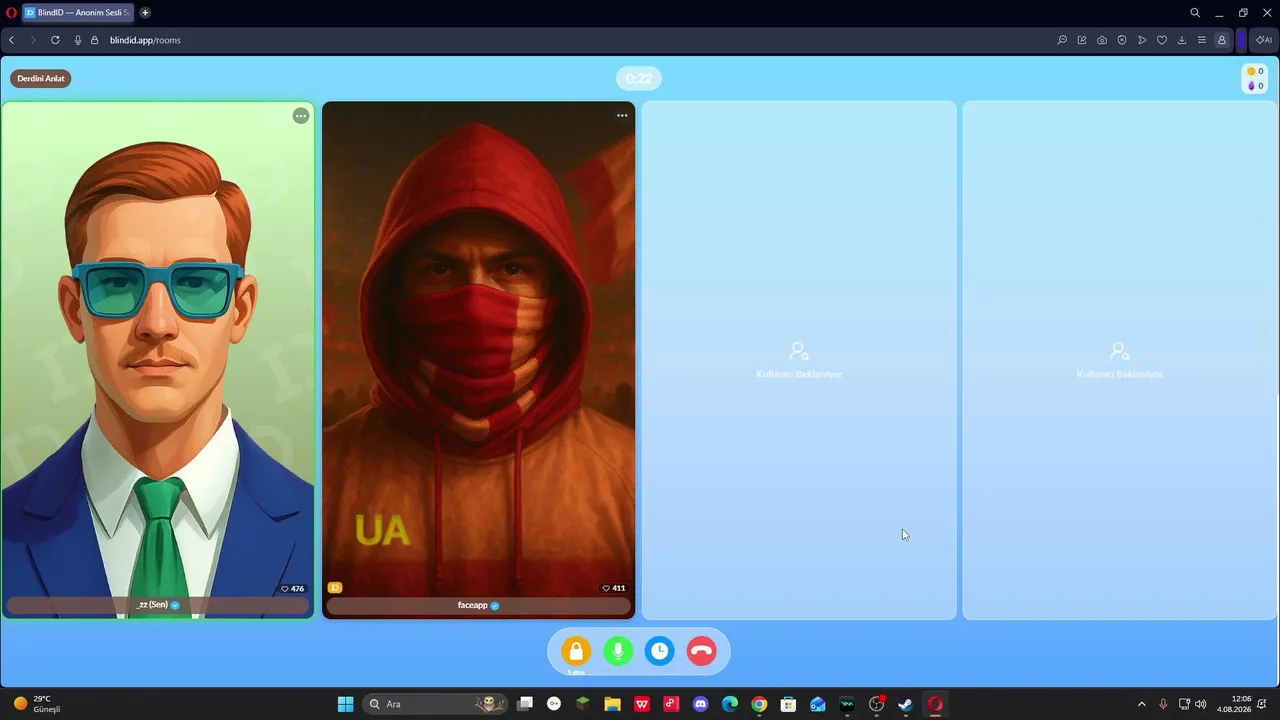The image size is (1280, 720).
Task: Click the orange badge on faceapp's card
Action: pos(335,588)
